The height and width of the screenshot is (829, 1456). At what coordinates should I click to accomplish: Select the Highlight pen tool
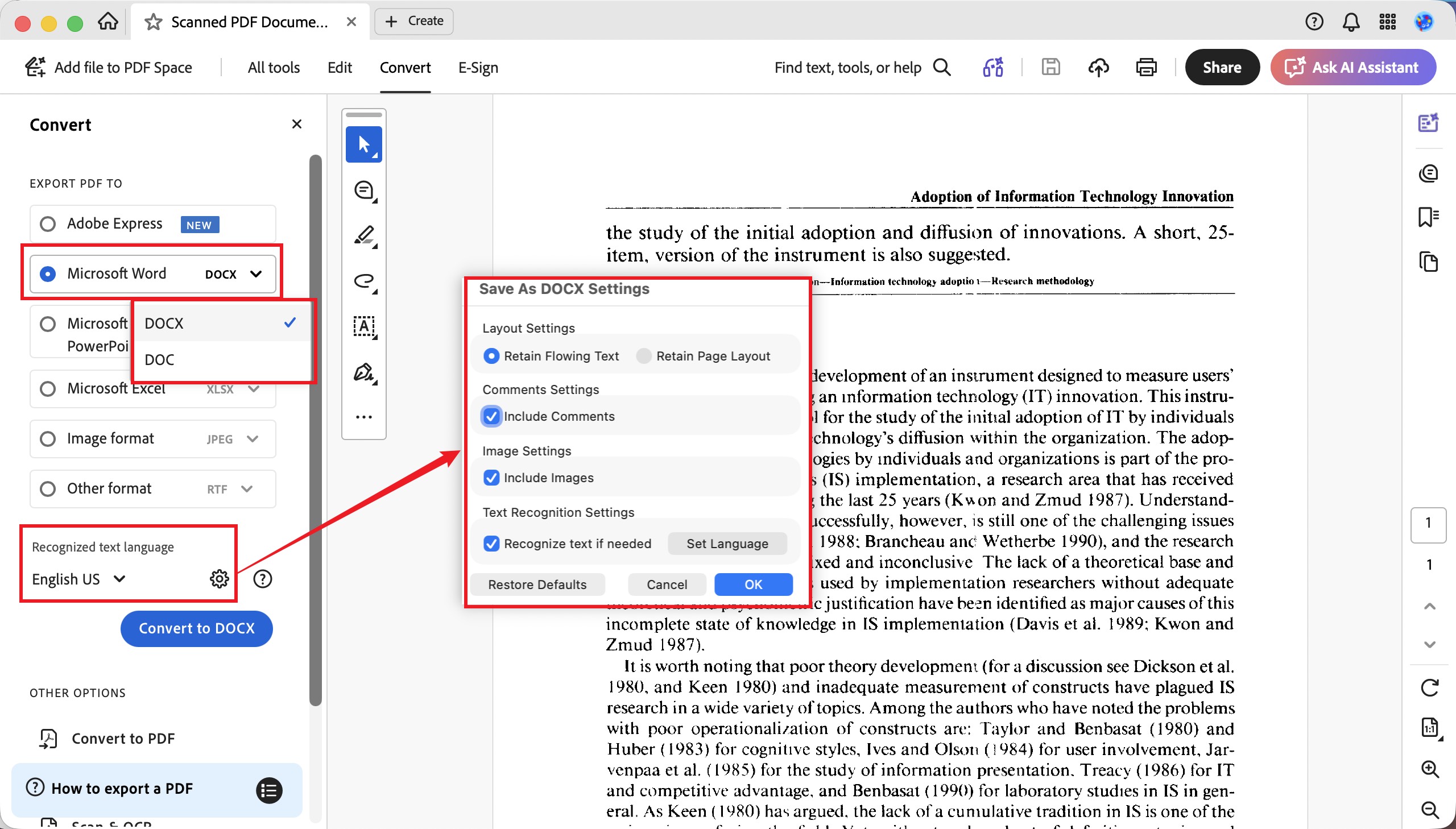coord(364,236)
